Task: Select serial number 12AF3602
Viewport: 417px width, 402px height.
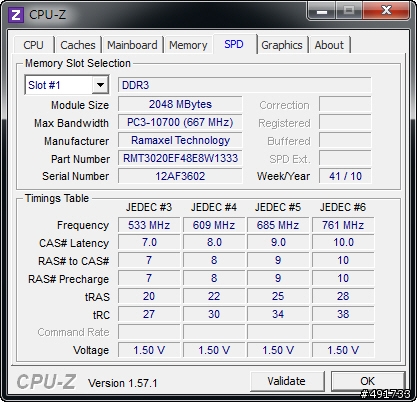Action: [180, 176]
